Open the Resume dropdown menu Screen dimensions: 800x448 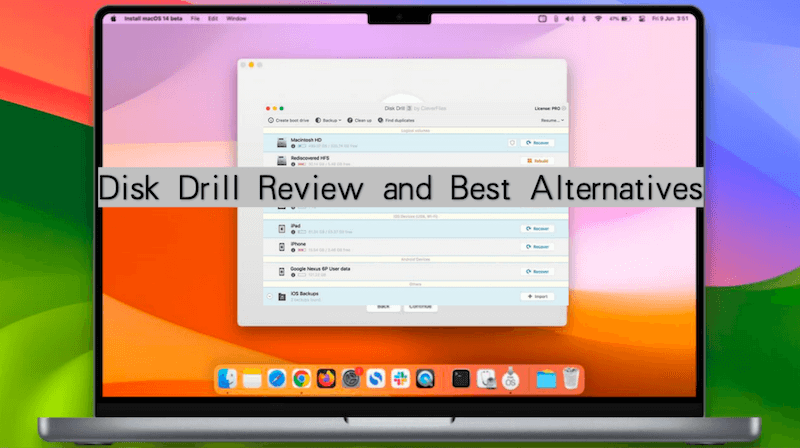(552, 120)
